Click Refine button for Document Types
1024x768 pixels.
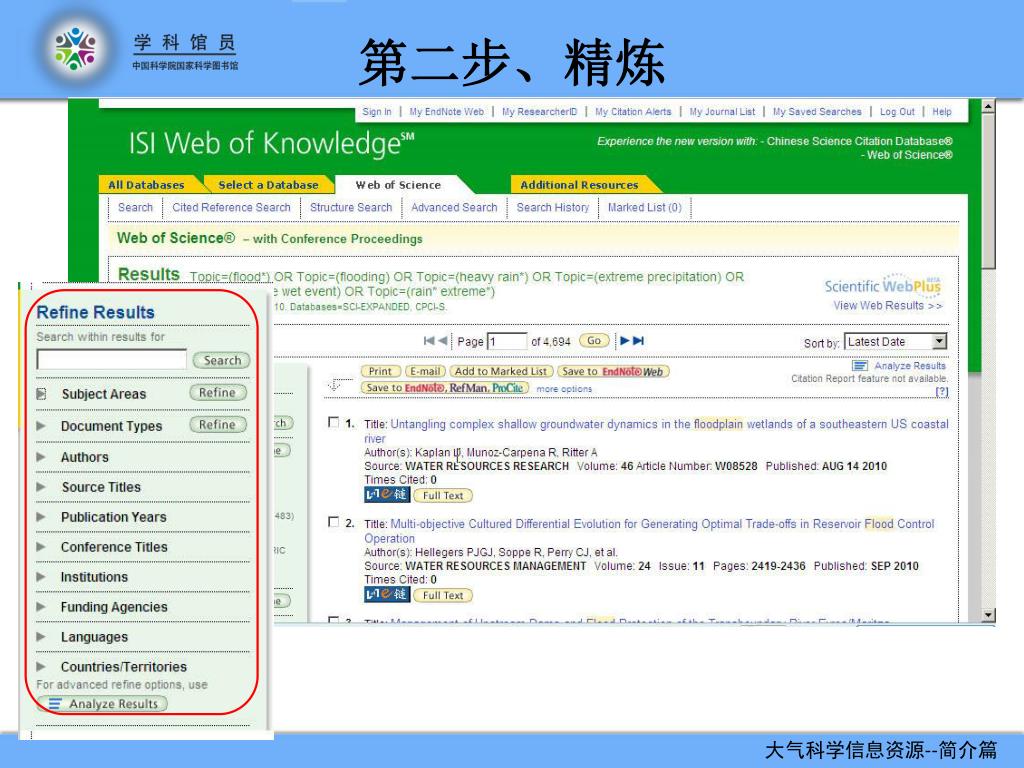tap(218, 424)
